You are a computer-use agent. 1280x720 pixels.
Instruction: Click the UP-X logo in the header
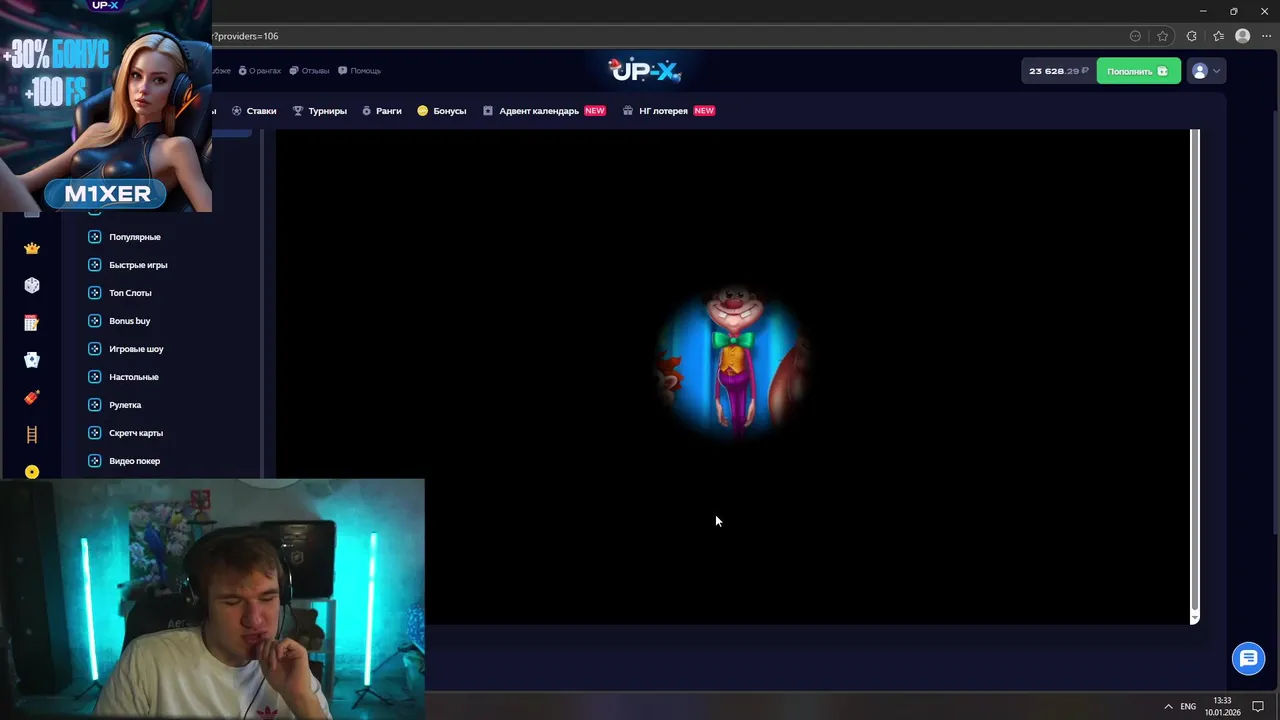(x=645, y=70)
